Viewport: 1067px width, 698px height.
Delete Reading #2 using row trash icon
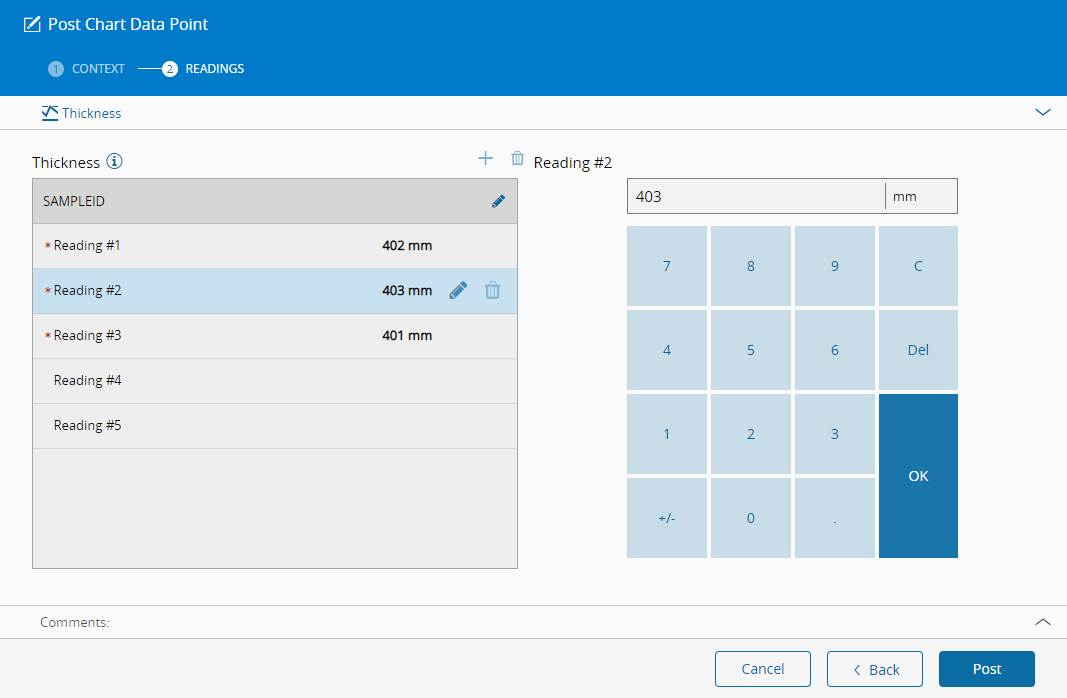point(493,291)
